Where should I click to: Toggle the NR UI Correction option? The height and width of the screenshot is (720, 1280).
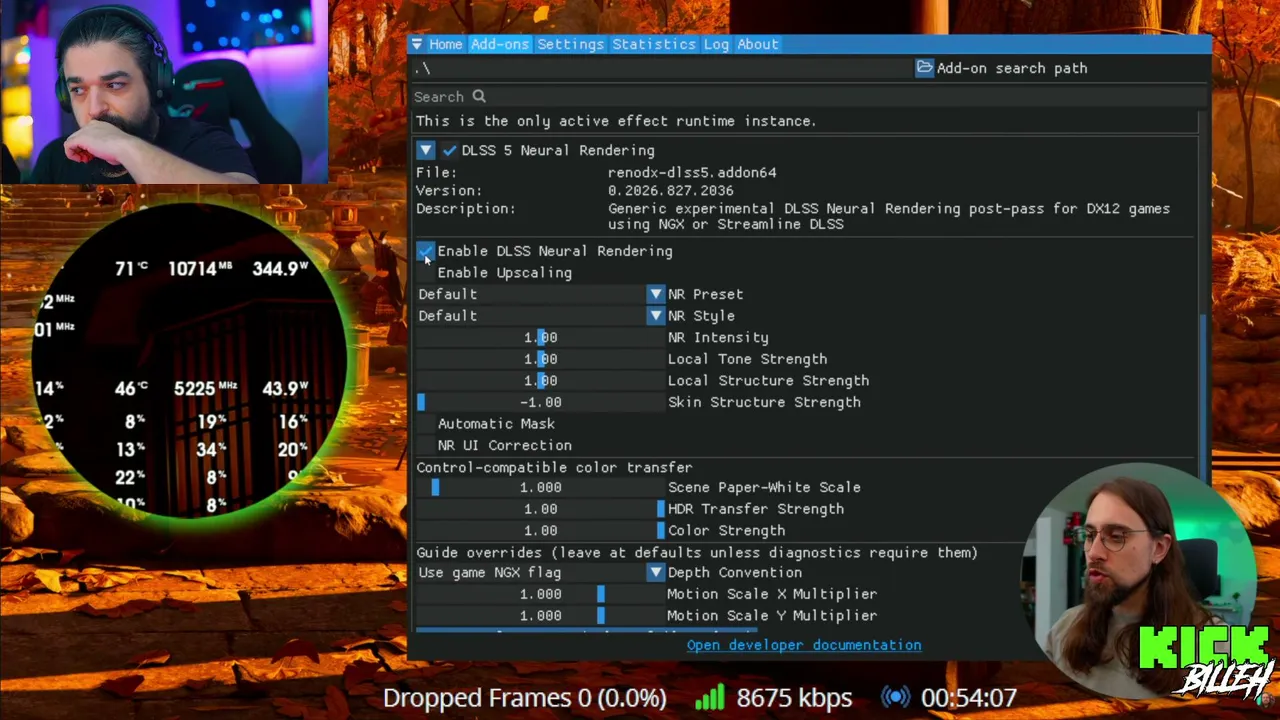point(425,445)
